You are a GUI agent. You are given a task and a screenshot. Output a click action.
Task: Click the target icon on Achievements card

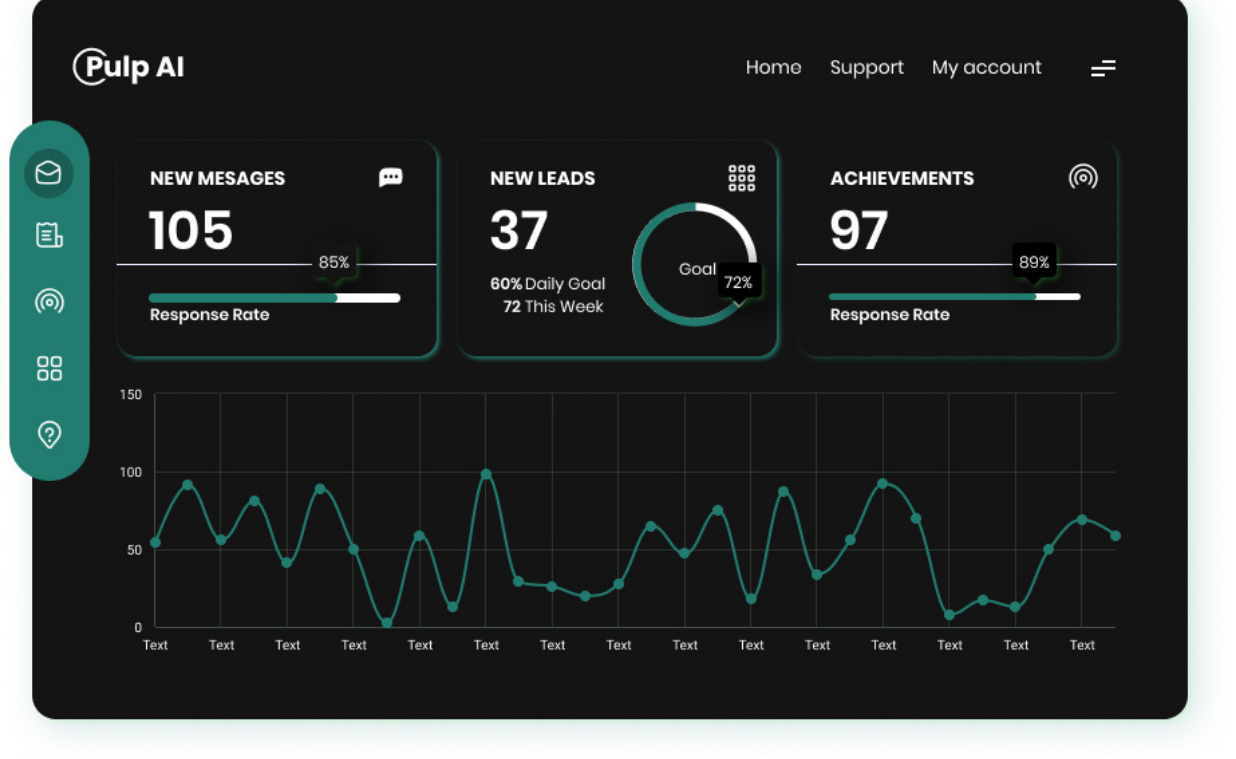click(x=1084, y=177)
